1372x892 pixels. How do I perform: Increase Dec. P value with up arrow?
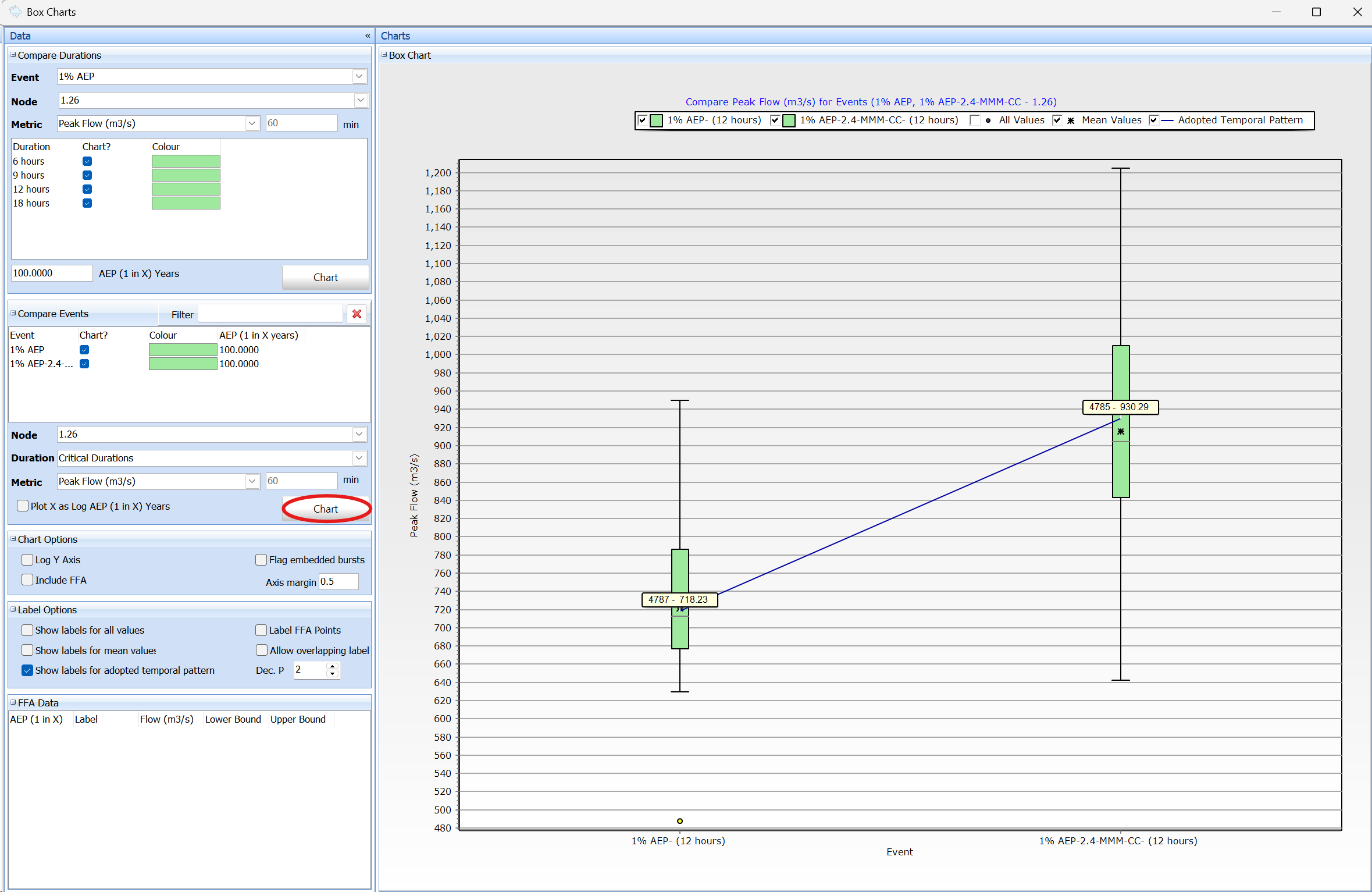tap(332, 666)
